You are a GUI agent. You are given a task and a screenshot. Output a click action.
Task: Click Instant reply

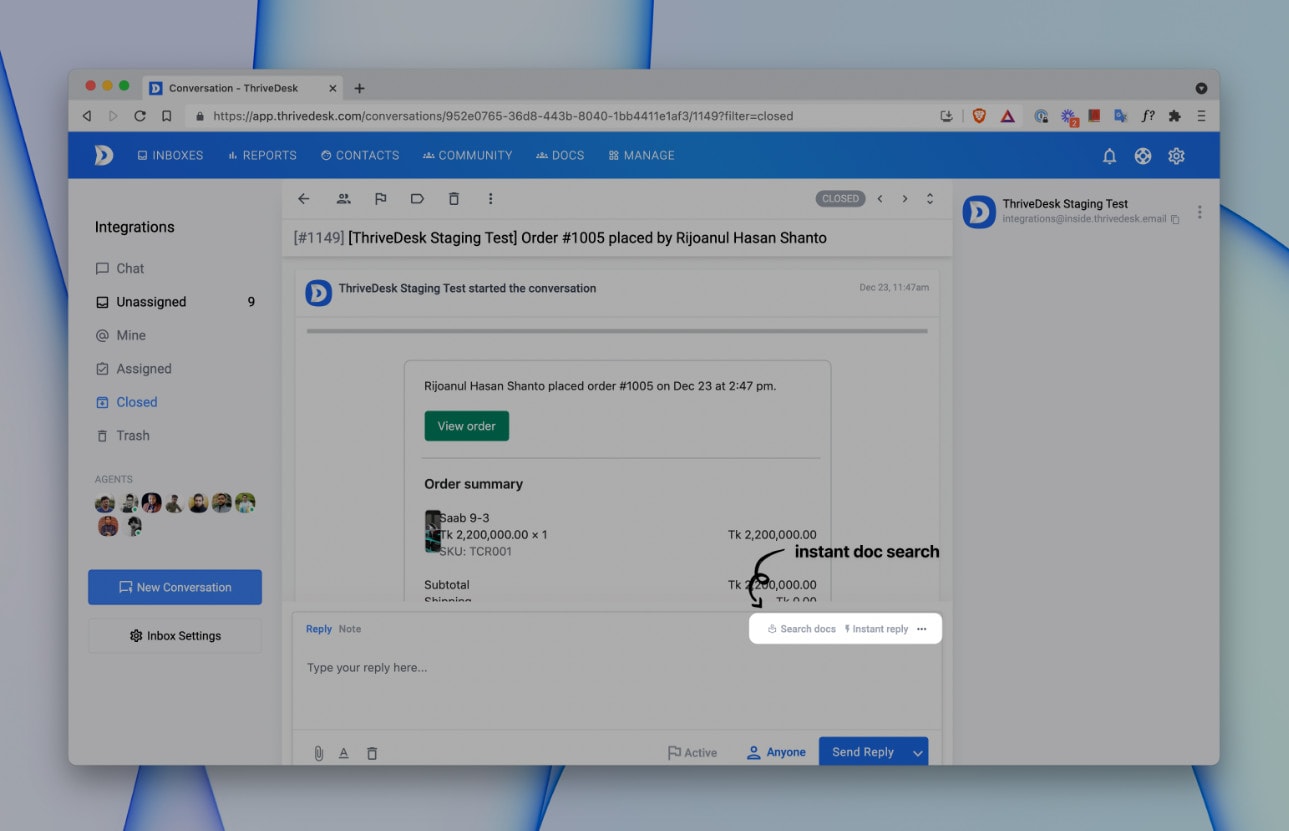point(876,629)
